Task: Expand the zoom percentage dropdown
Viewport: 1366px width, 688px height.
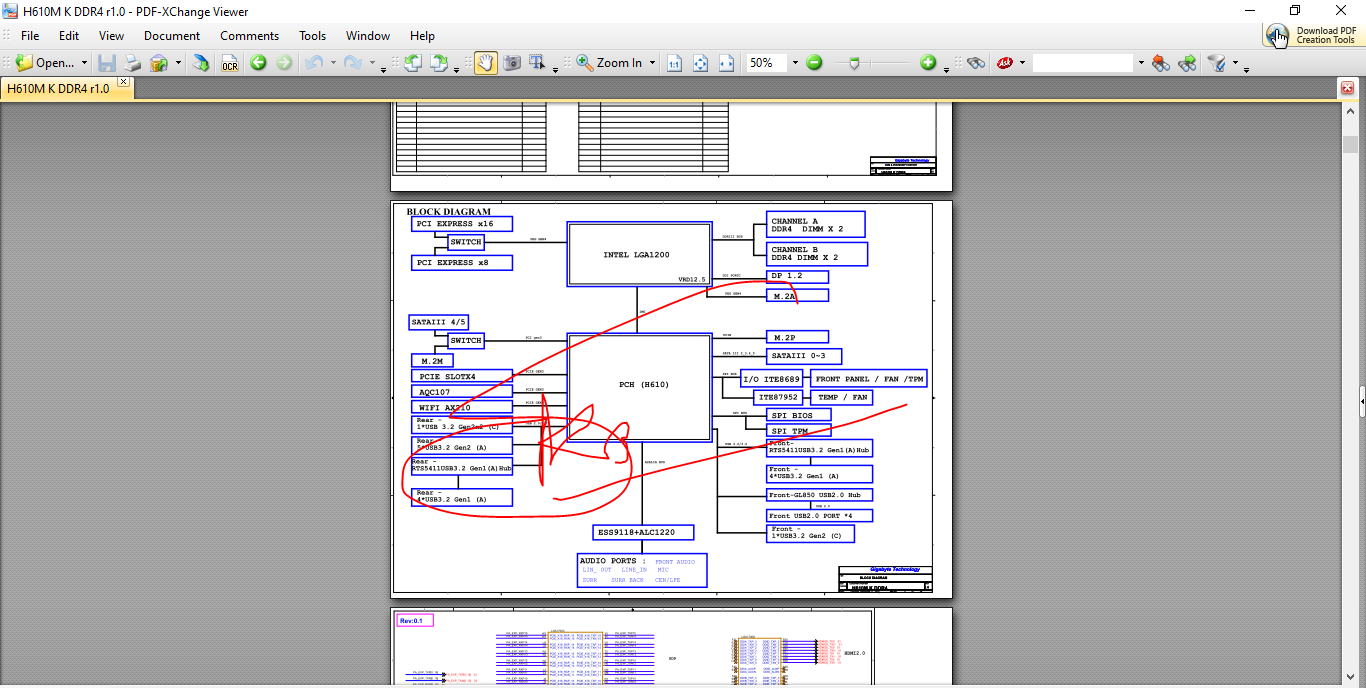Action: (796, 63)
